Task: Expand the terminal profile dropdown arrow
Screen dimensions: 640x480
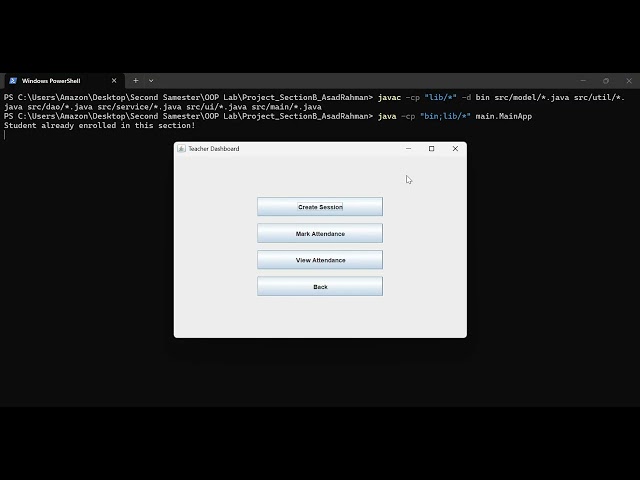Action: coord(151,81)
